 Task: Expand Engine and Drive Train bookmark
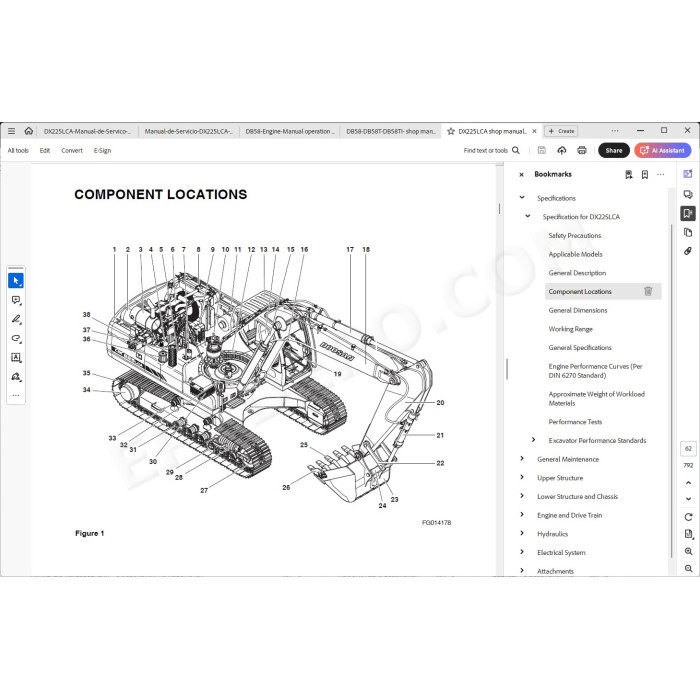[x=522, y=515]
